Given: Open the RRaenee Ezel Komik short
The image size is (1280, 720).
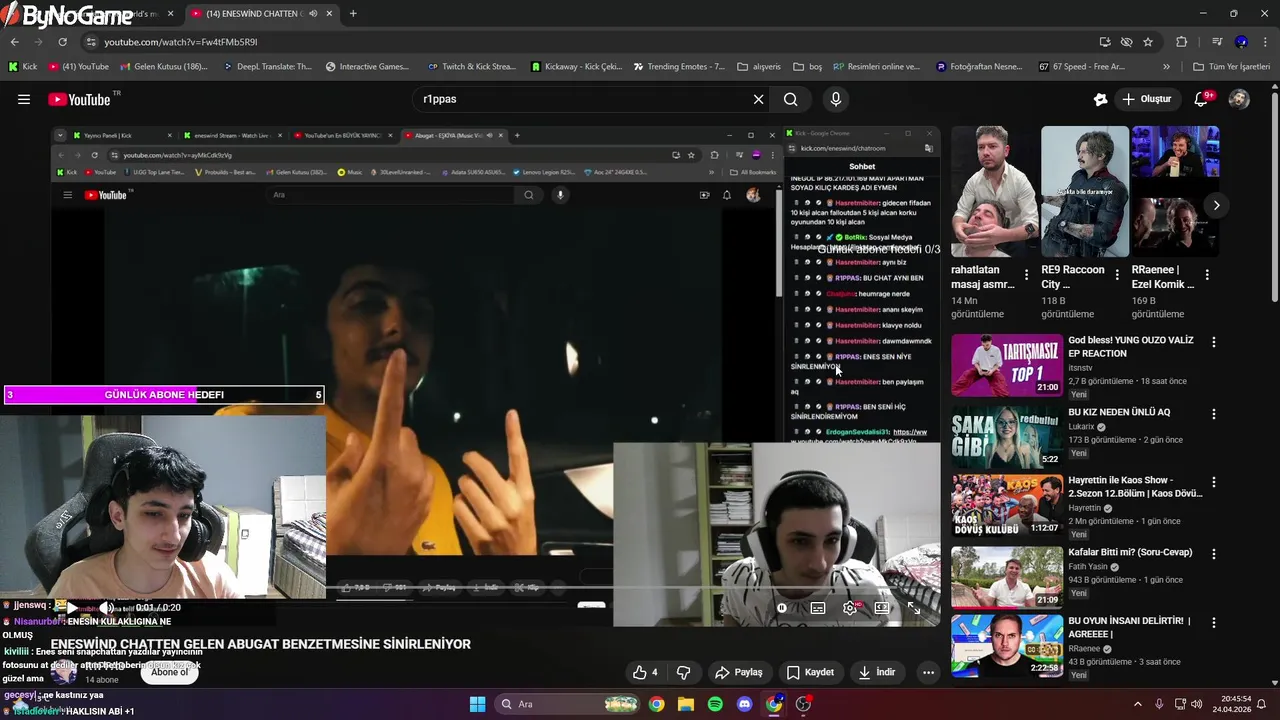Looking at the screenshot, I should 1175,191.
